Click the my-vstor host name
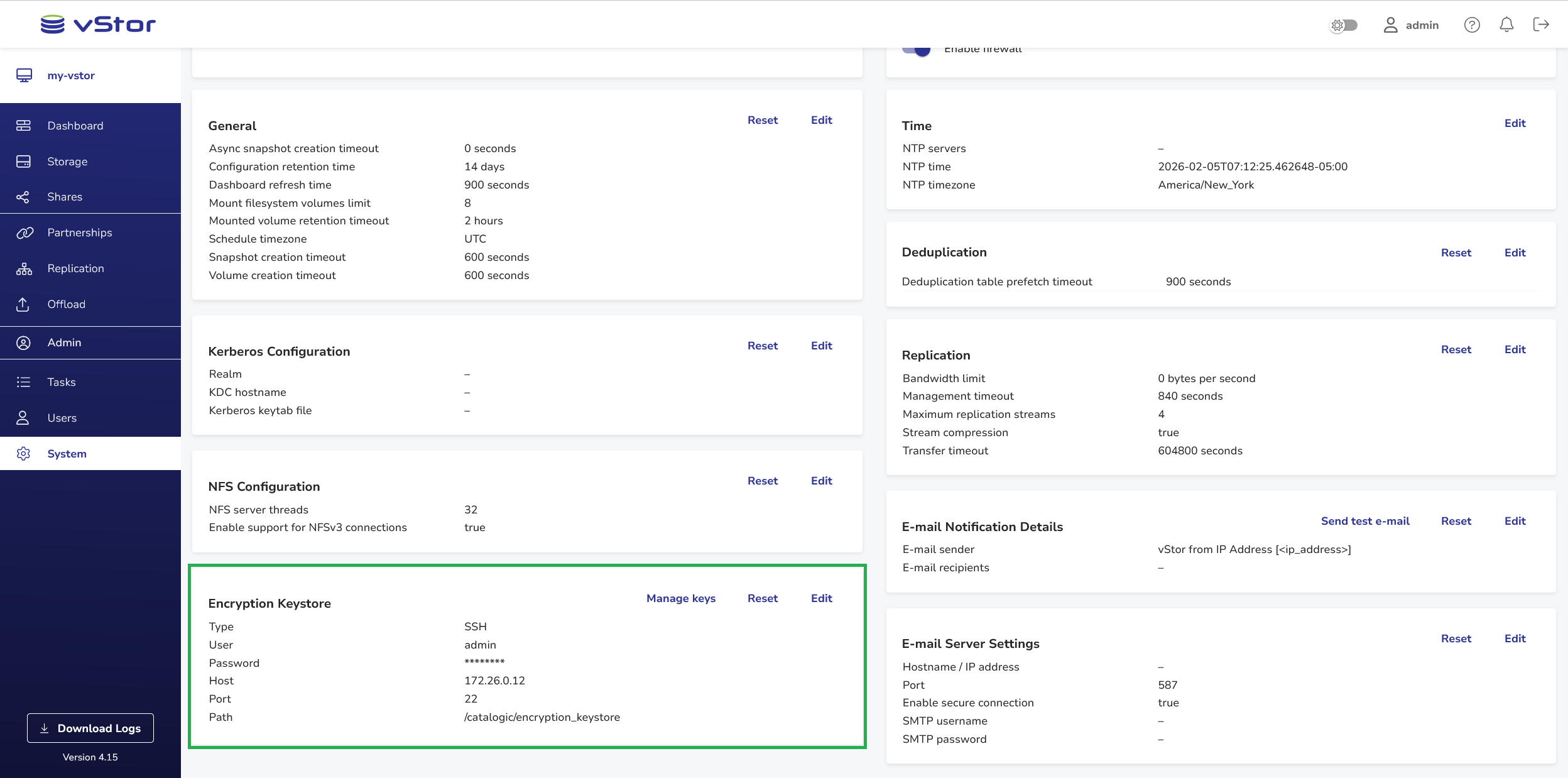1568x778 pixels. pyautogui.click(x=71, y=75)
